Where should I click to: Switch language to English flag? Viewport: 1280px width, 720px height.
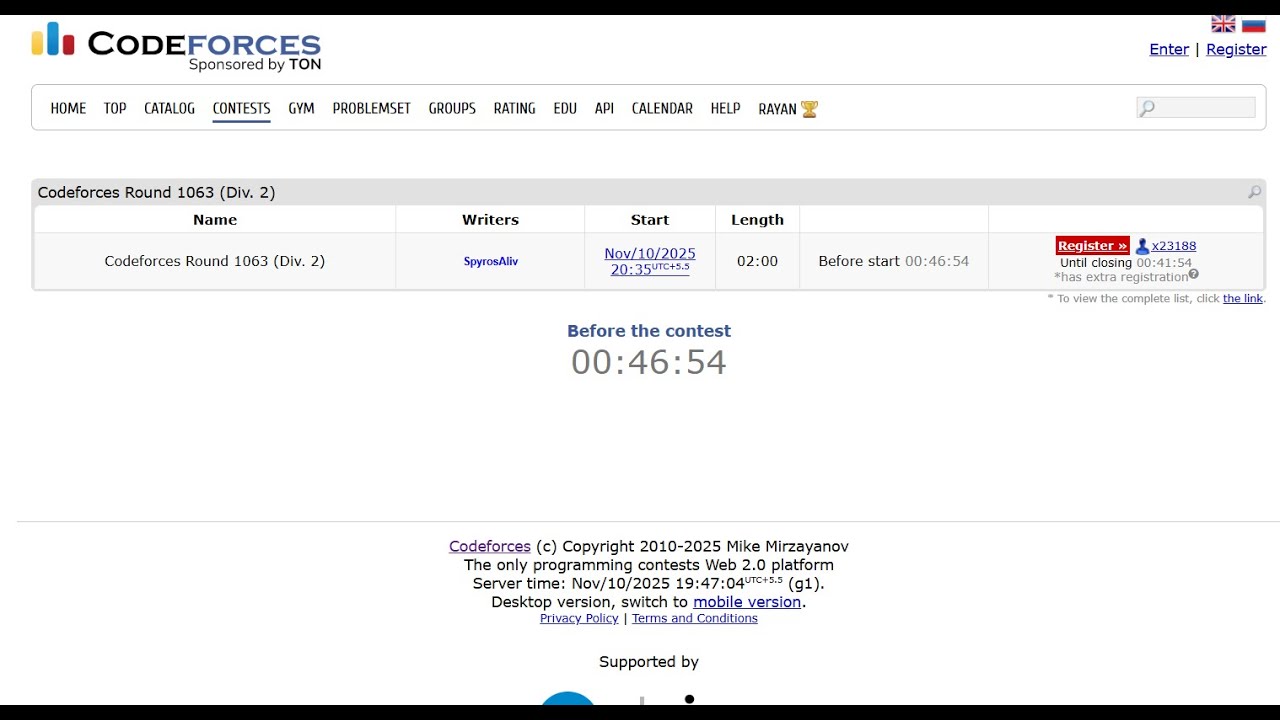(1223, 24)
